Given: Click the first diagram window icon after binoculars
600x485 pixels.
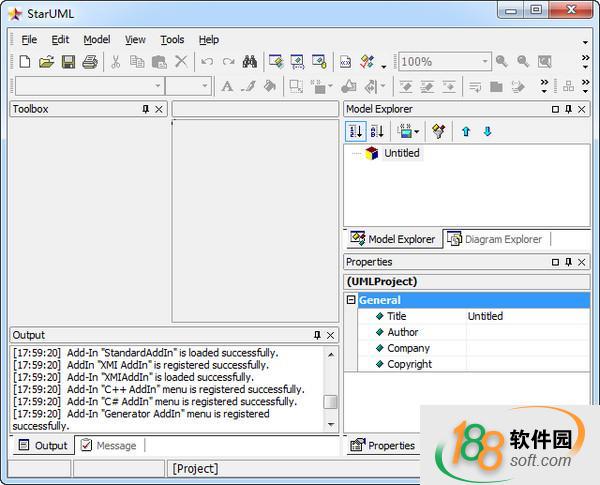Looking at the screenshot, I should point(276,62).
